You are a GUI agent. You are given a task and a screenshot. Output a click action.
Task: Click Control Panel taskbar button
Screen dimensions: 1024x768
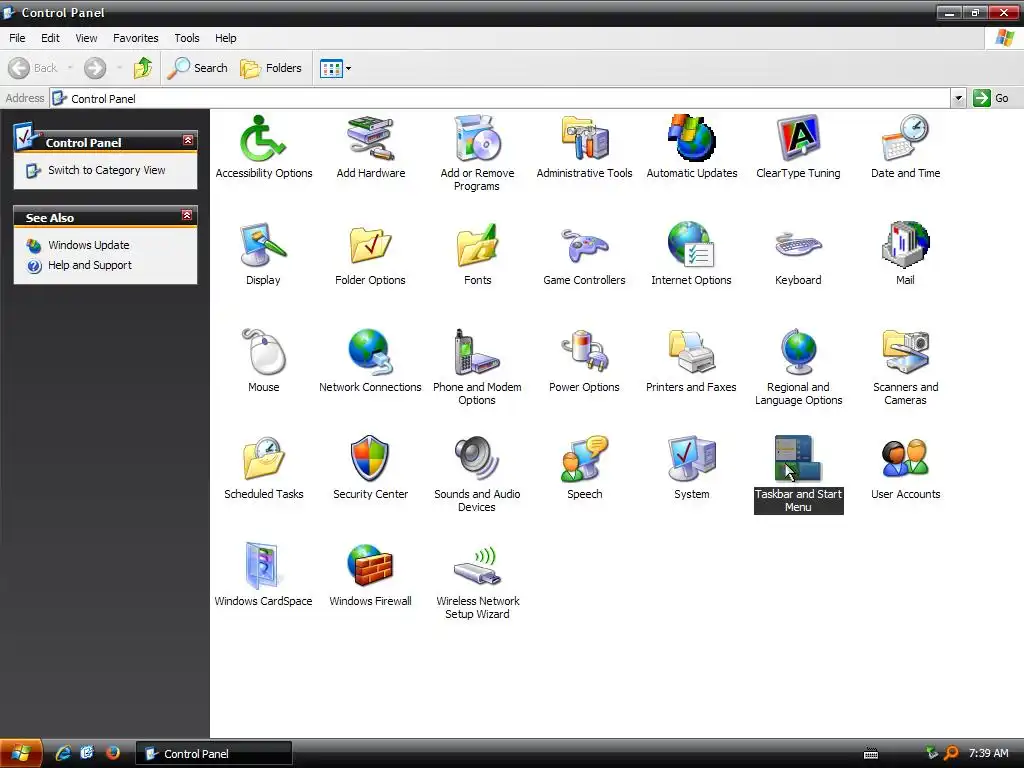(x=214, y=754)
